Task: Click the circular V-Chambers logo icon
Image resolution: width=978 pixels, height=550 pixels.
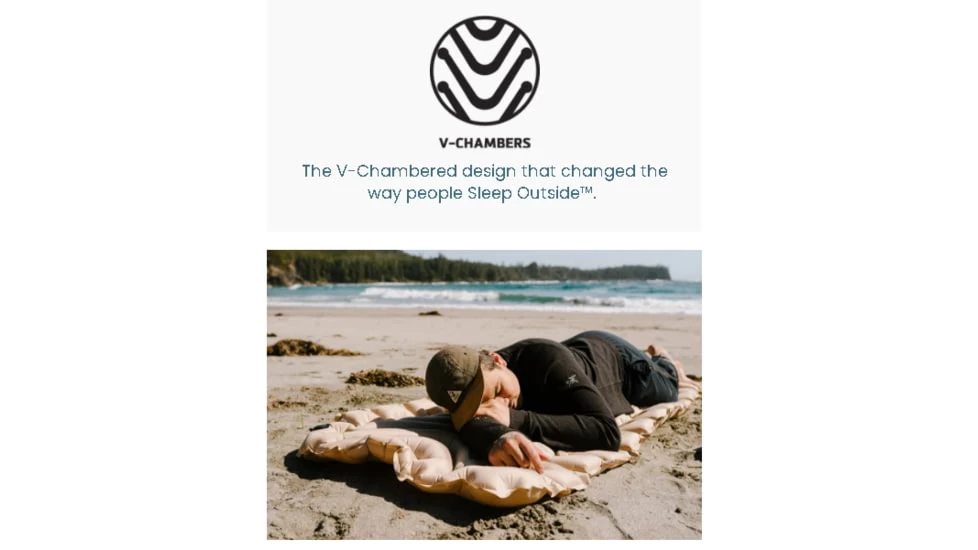Action: tap(485, 70)
